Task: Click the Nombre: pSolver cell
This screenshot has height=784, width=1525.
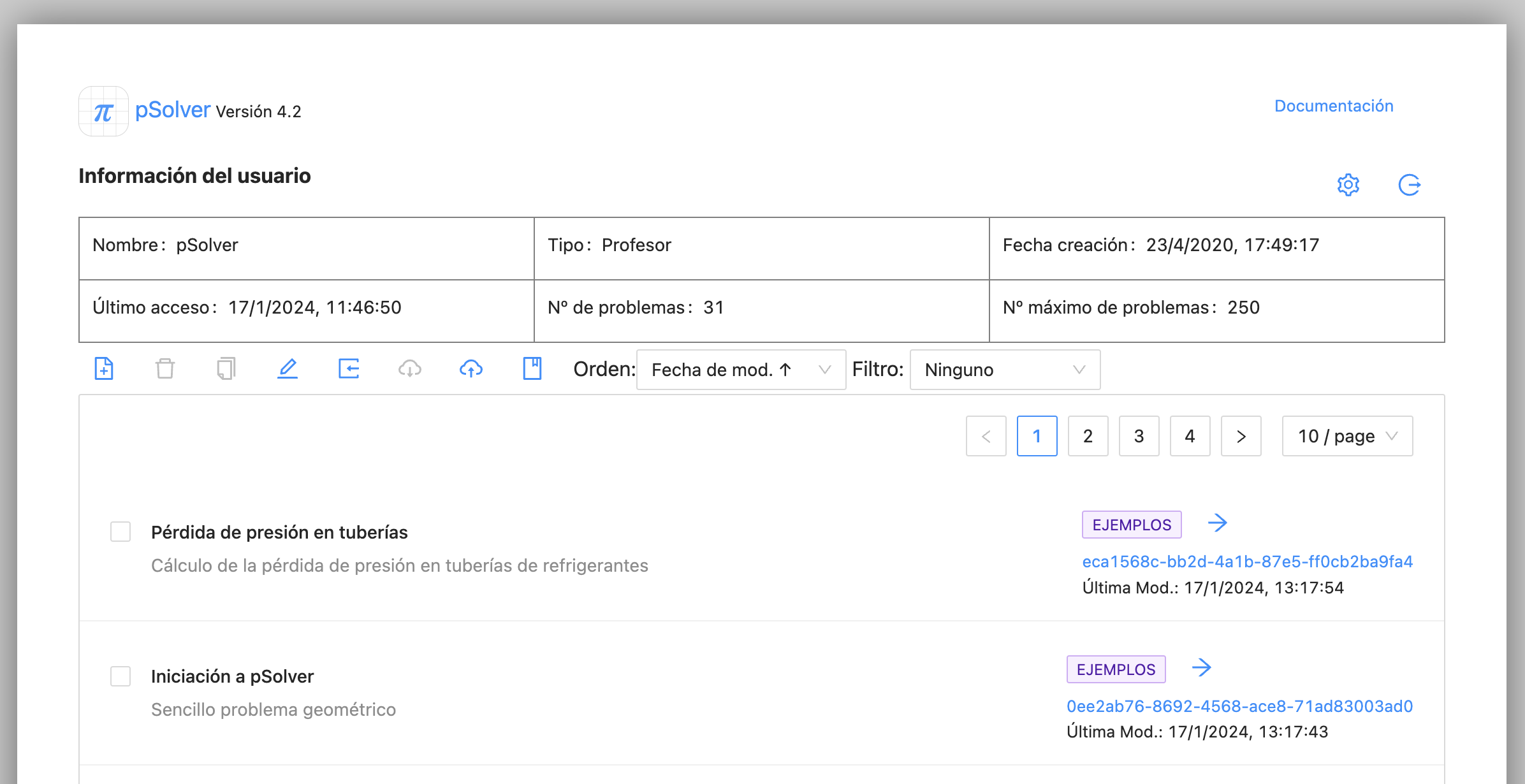Action: pos(306,248)
